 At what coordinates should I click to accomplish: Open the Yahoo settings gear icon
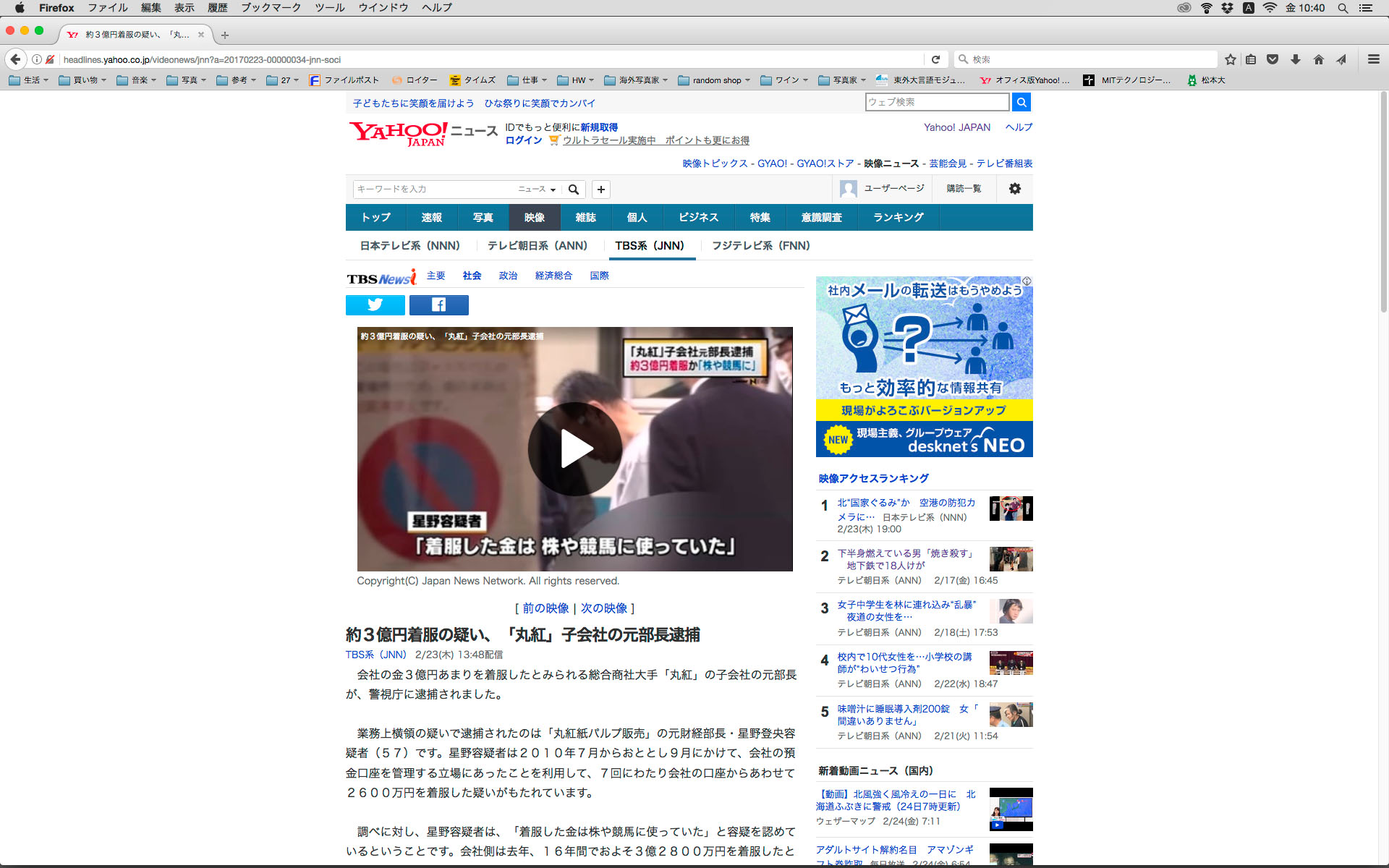(x=1014, y=189)
